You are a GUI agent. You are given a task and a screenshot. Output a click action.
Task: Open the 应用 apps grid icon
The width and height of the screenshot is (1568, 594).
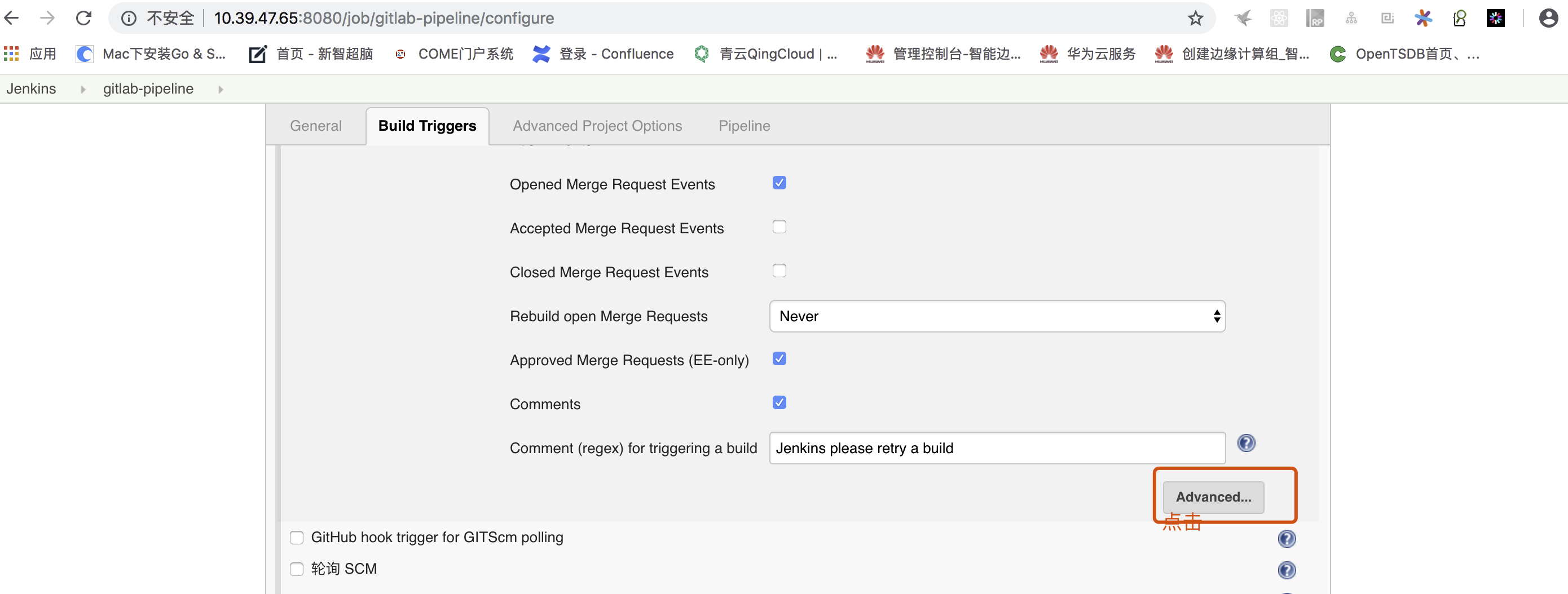point(12,54)
